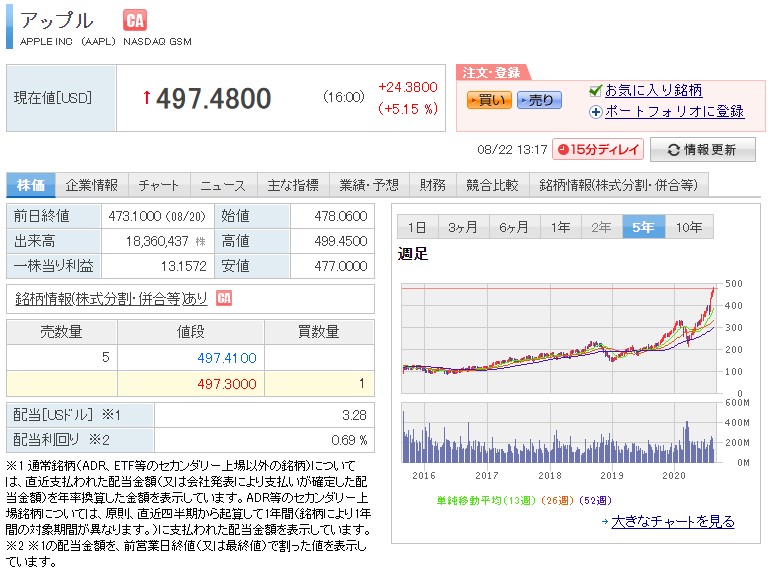This screenshot has height=569, width=771.
Task: Switch to the 企業情報 tab
Action: pyautogui.click(x=91, y=185)
